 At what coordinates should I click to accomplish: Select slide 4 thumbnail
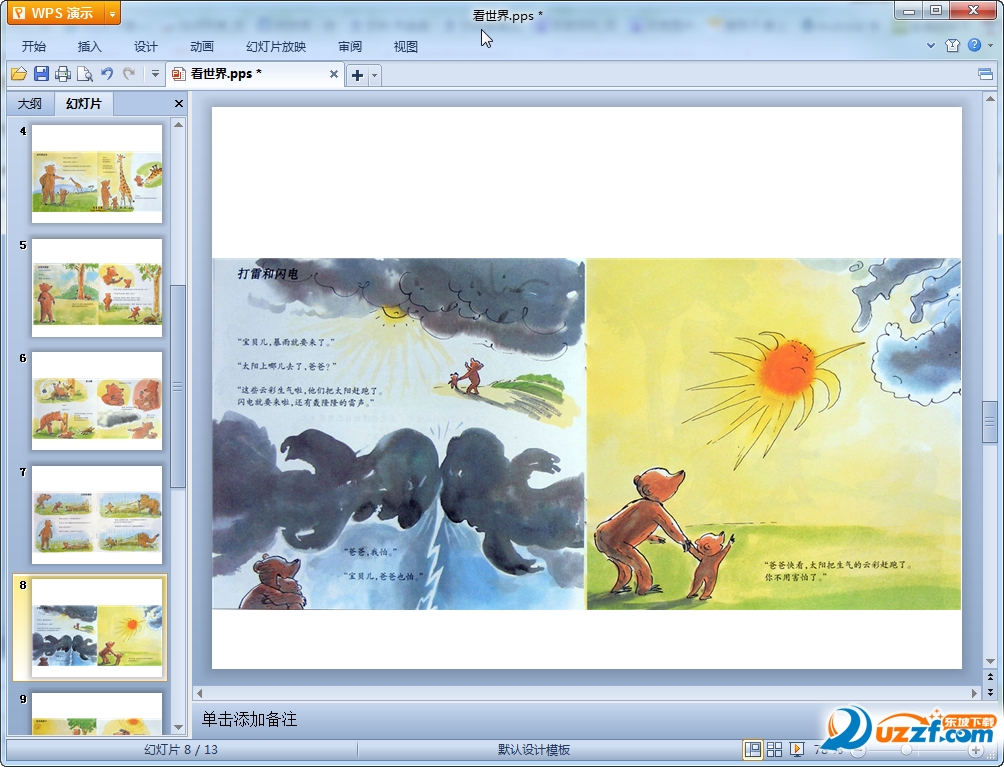[97, 174]
